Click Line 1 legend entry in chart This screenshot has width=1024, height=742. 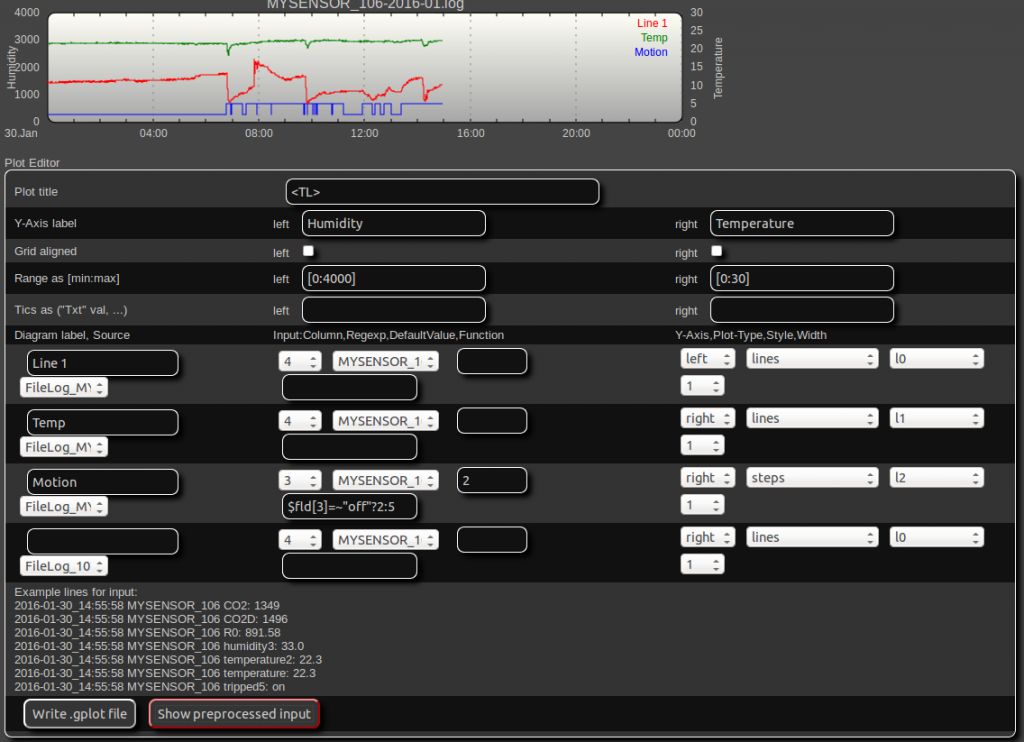click(651, 23)
